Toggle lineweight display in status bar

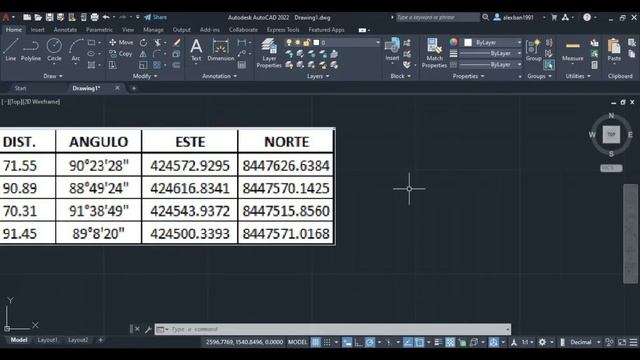(x=438, y=342)
